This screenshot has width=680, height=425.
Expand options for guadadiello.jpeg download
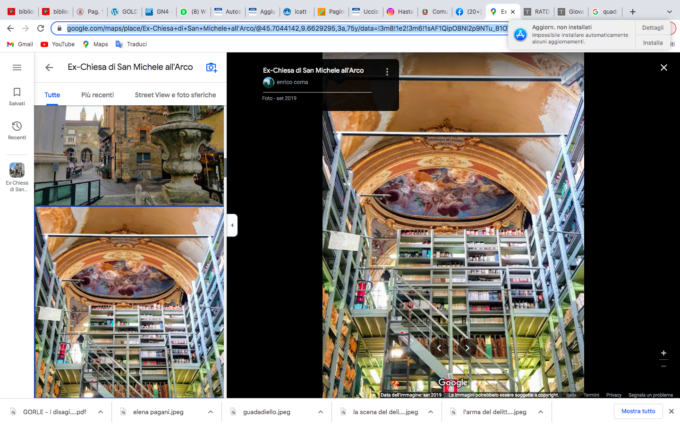click(320, 412)
